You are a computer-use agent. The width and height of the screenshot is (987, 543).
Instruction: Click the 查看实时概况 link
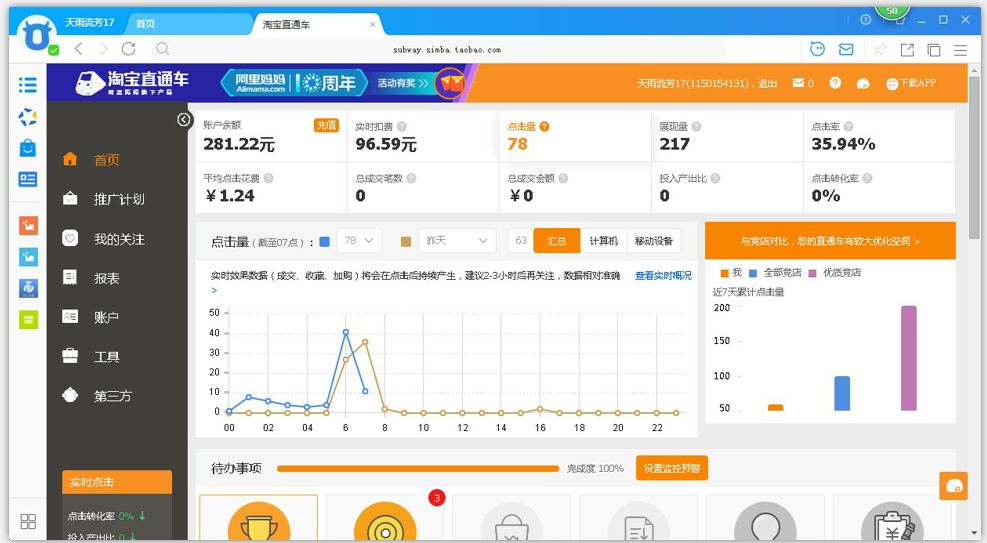pos(663,276)
